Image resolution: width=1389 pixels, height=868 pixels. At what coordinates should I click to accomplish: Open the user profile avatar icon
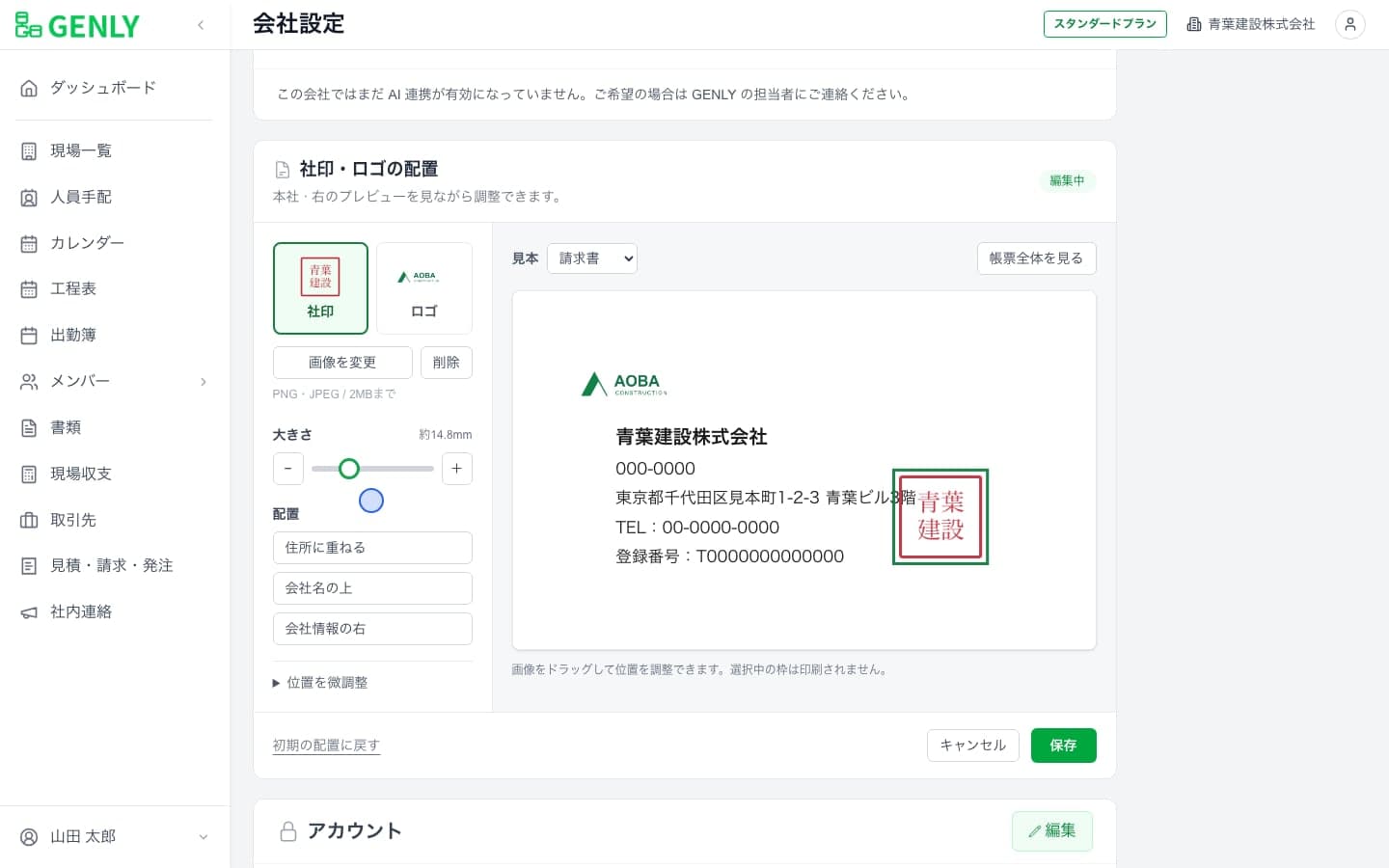pos(1350,25)
